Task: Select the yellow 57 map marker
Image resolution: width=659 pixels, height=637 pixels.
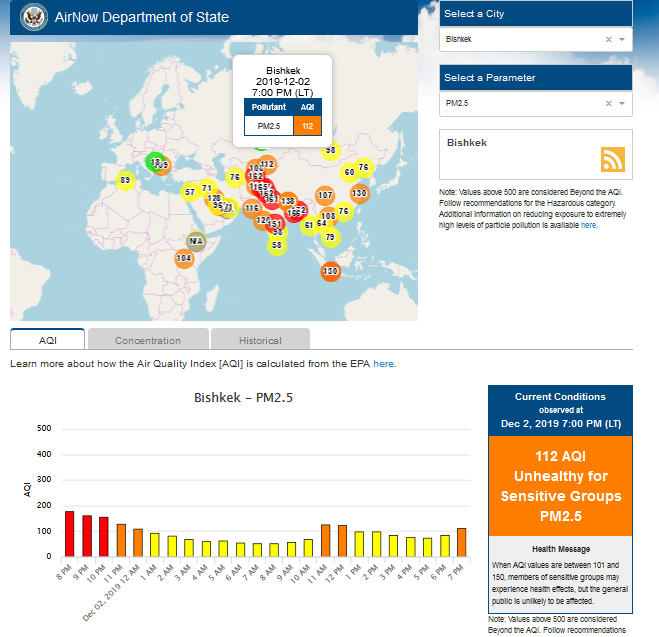Action: click(x=190, y=191)
